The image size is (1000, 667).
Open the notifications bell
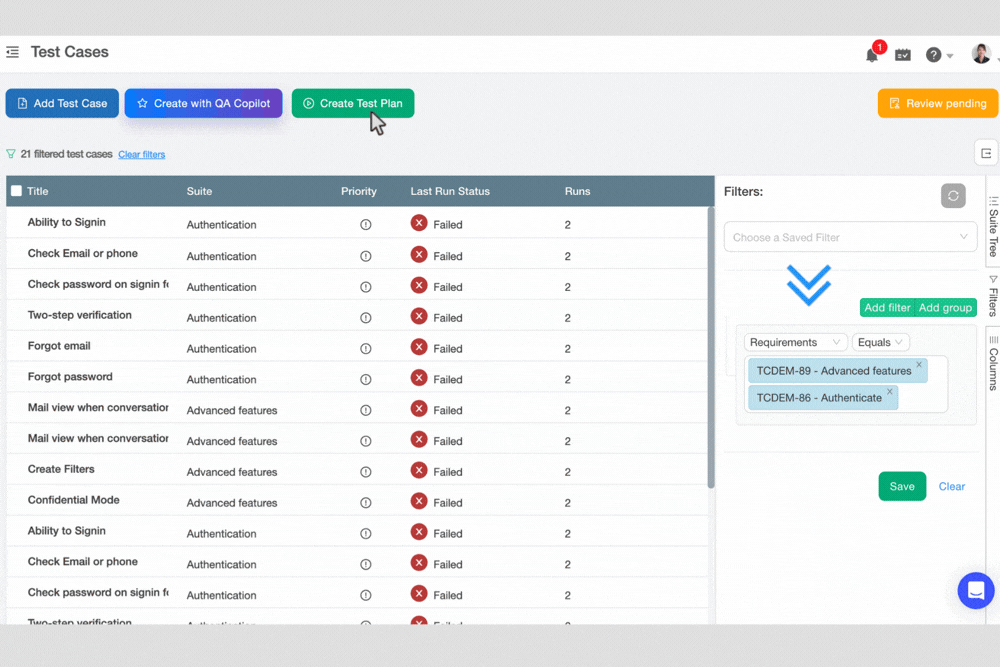click(x=871, y=55)
